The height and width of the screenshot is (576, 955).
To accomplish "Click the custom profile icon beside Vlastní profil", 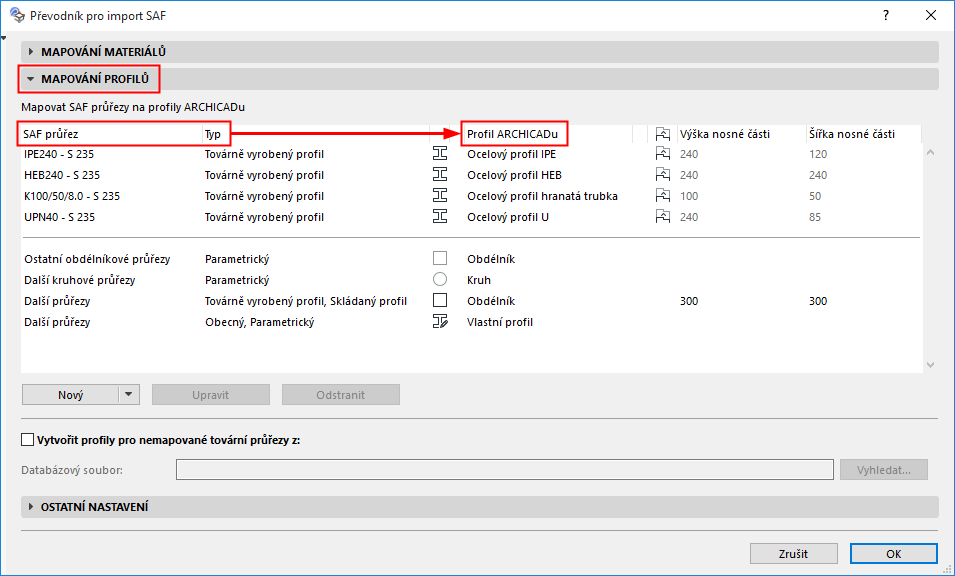I will point(440,321).
